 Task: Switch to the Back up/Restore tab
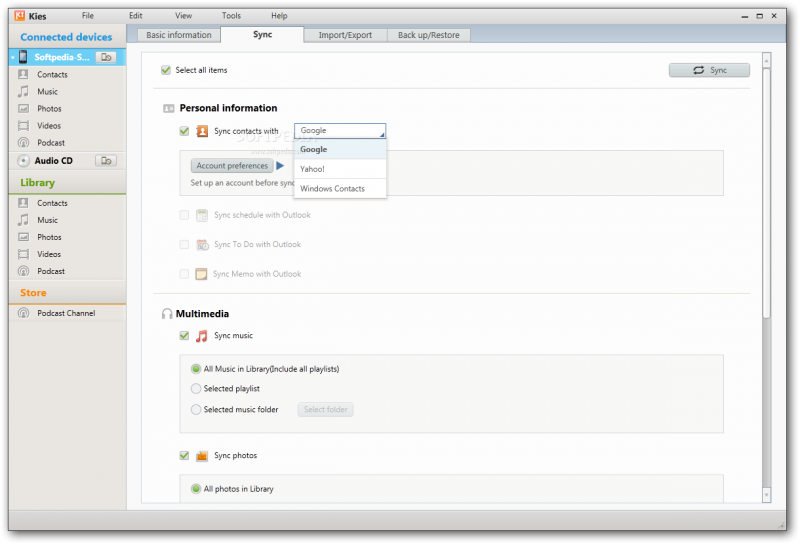click(x=429, y=35)
